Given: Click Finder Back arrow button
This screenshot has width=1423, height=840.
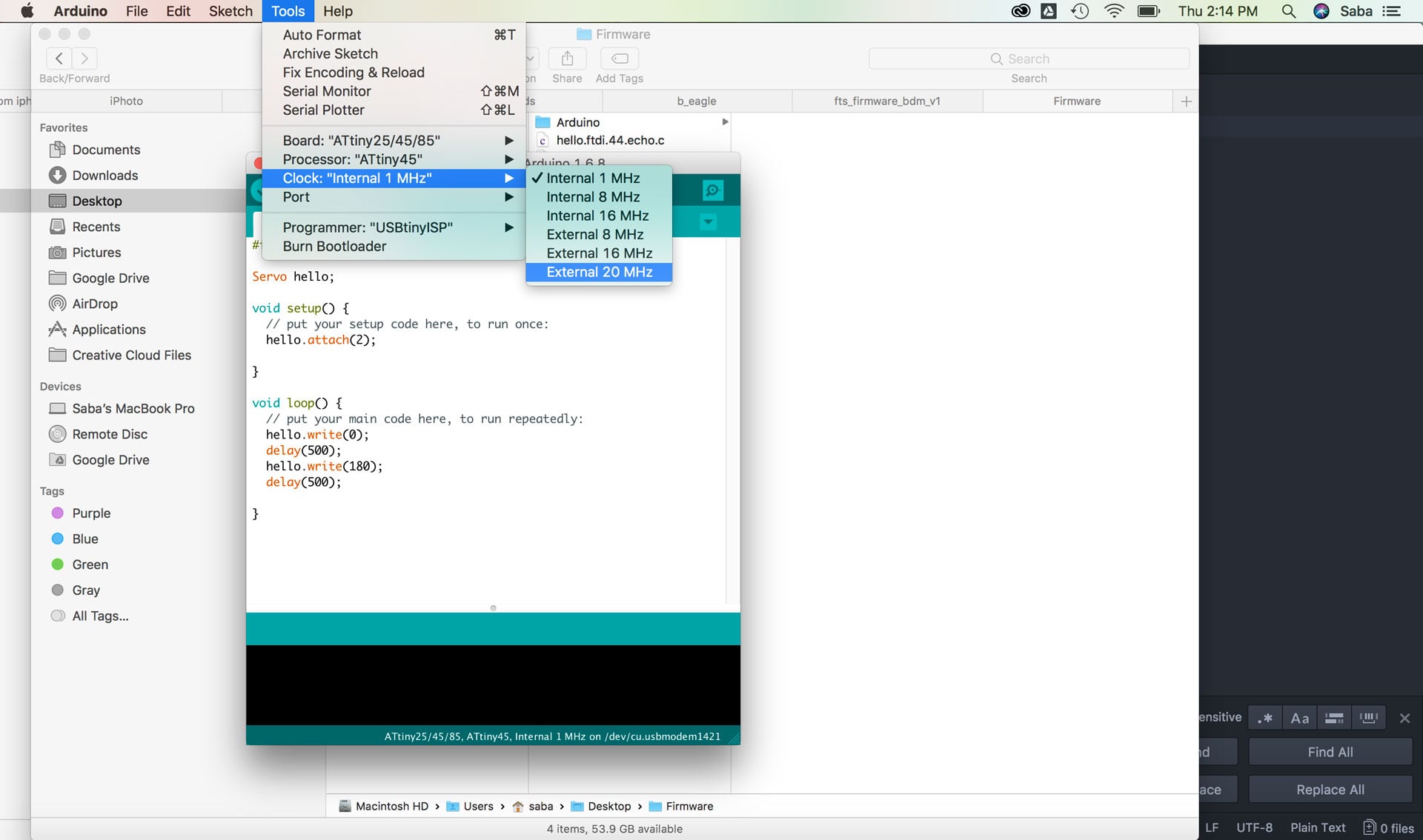Looking at the screenshot, I should pyautogui.click(x=59, y=59).
